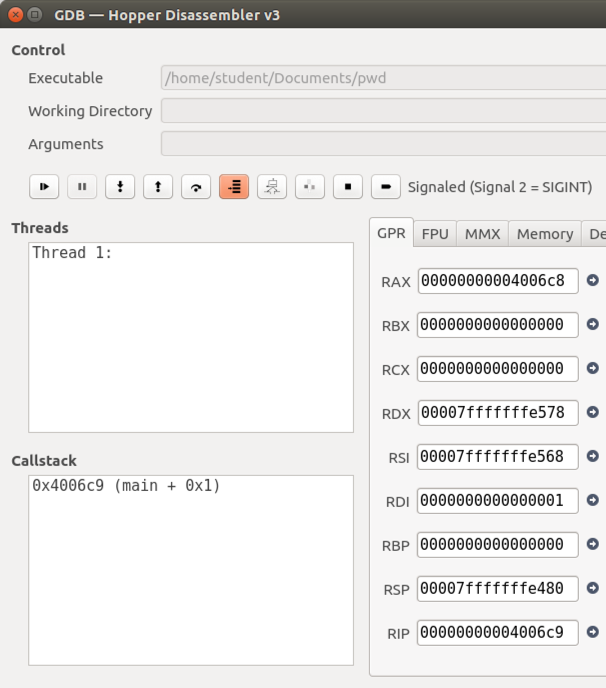The image size is (606, 688).
Task: Click the arrow icon next to RSP
Action: pos(592,588)
